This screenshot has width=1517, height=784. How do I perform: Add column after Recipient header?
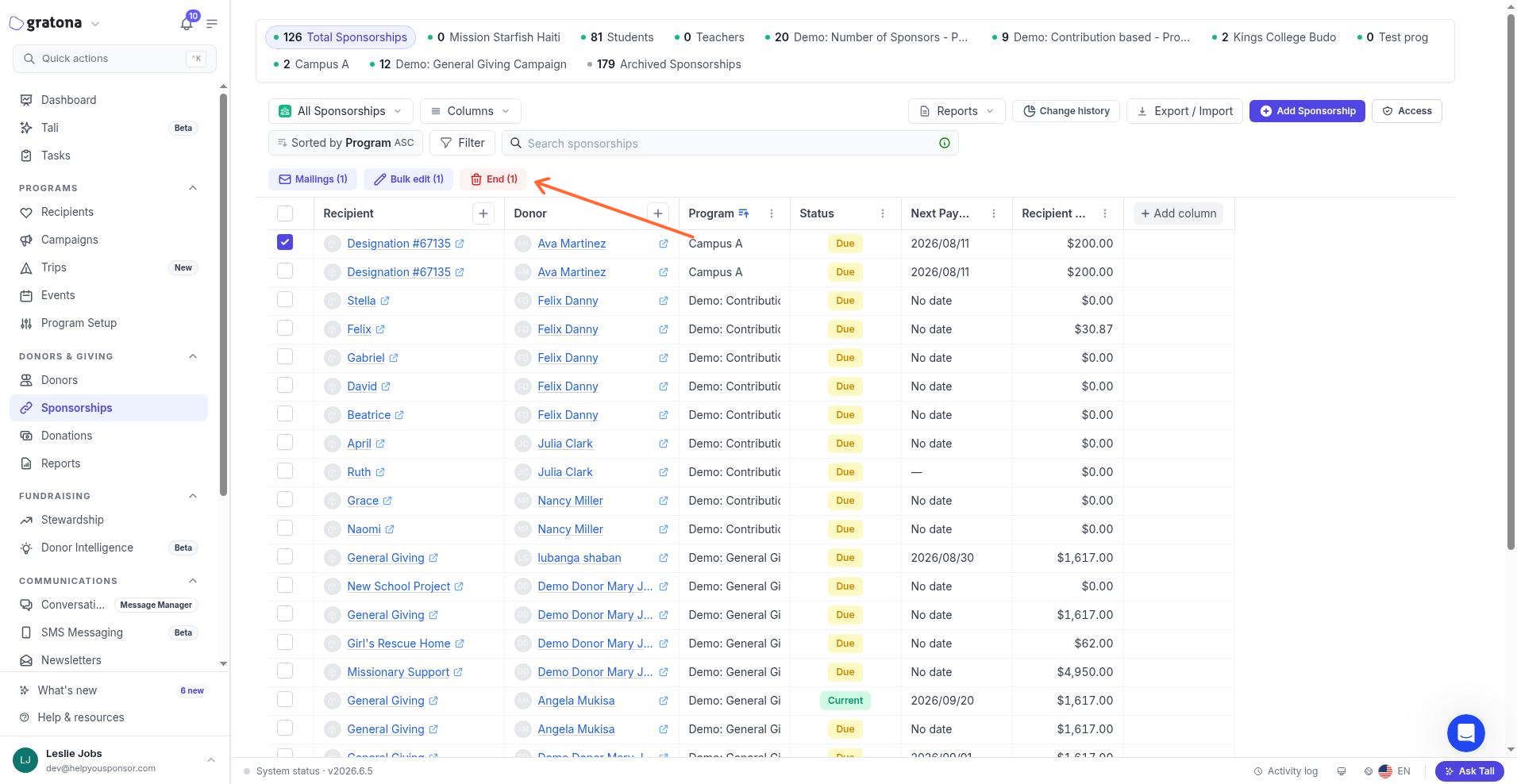pyautogui.click(x=483, y=213)
